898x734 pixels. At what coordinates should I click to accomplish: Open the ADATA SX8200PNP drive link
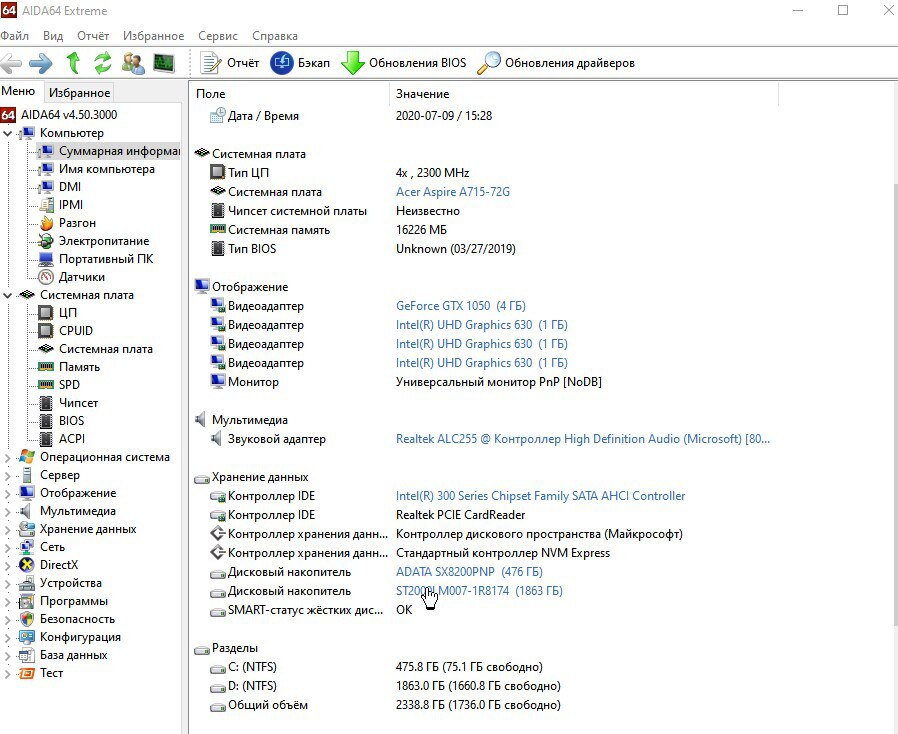pyautogui.click(x=469, y=572)
